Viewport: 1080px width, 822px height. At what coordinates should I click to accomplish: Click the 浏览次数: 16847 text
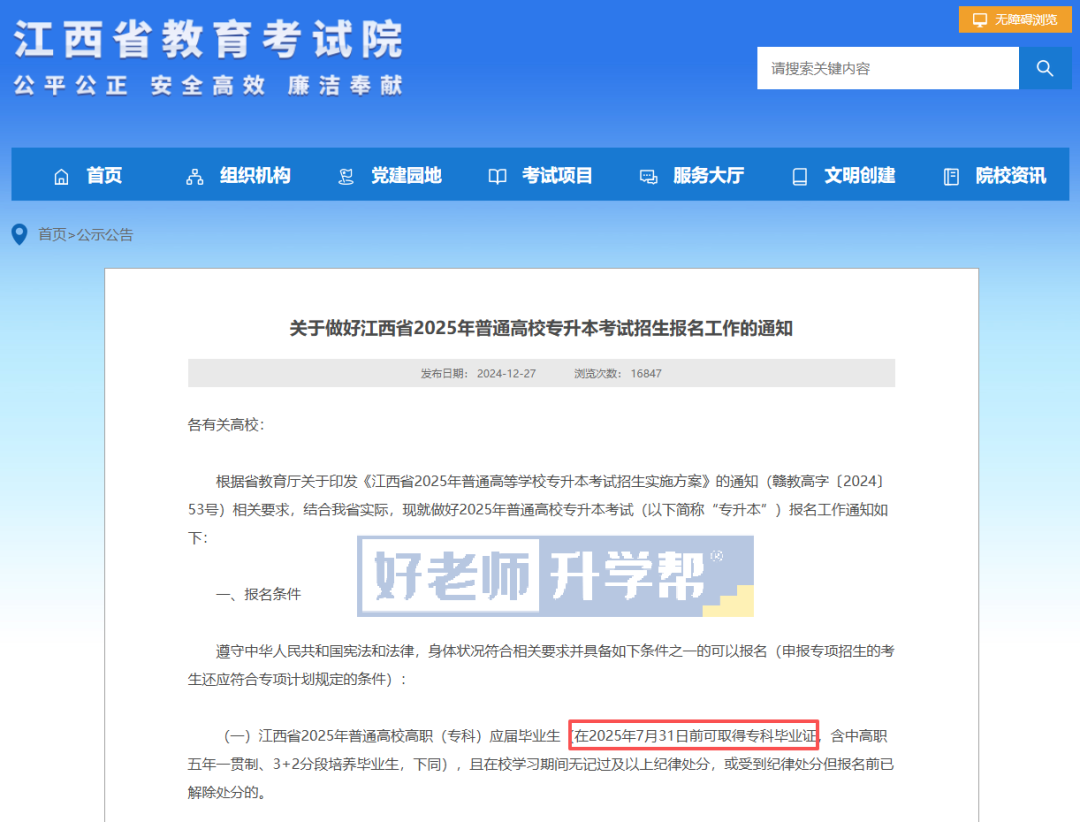click(618, 373)
